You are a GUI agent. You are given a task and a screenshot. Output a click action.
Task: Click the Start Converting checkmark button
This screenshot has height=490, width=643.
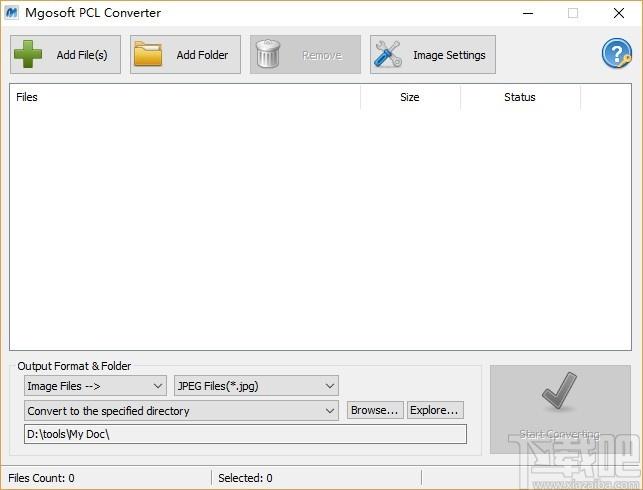click(560, 409)
